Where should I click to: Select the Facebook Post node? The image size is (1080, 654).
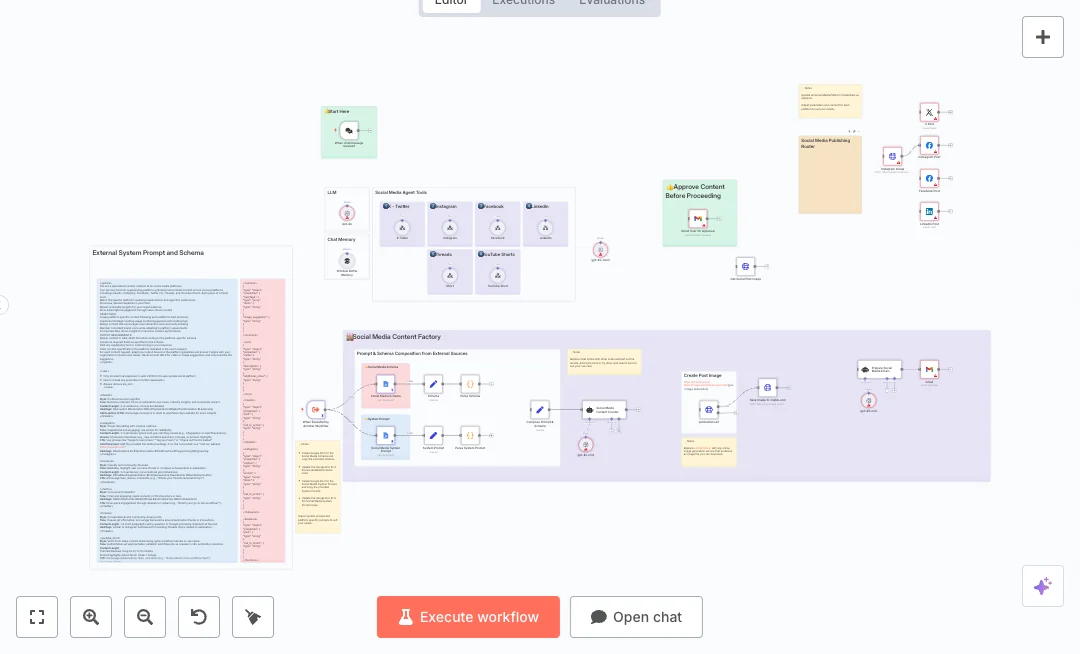tap(929, 179)
